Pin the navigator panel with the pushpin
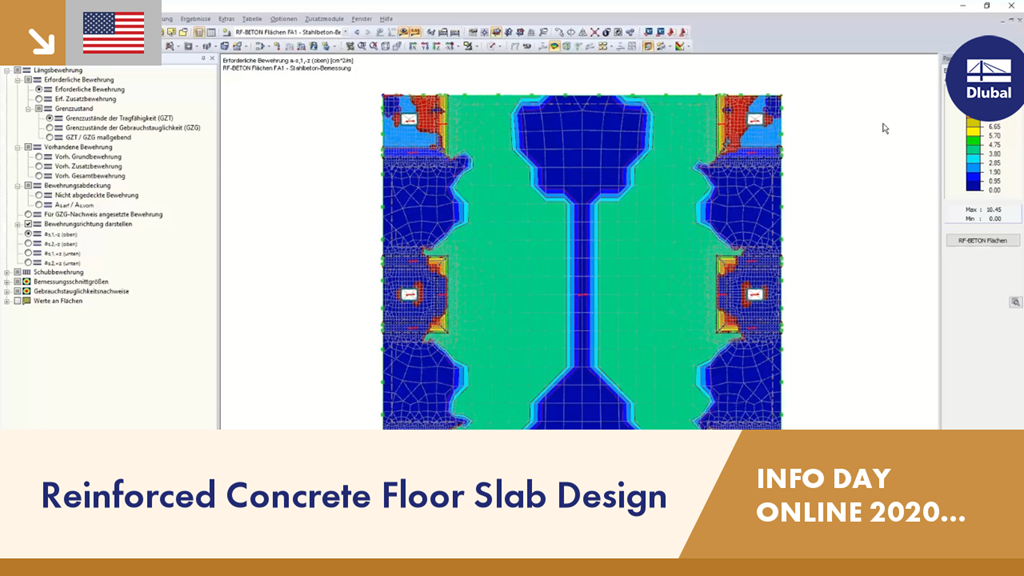 pyautogui.click(x=203, y=59)
